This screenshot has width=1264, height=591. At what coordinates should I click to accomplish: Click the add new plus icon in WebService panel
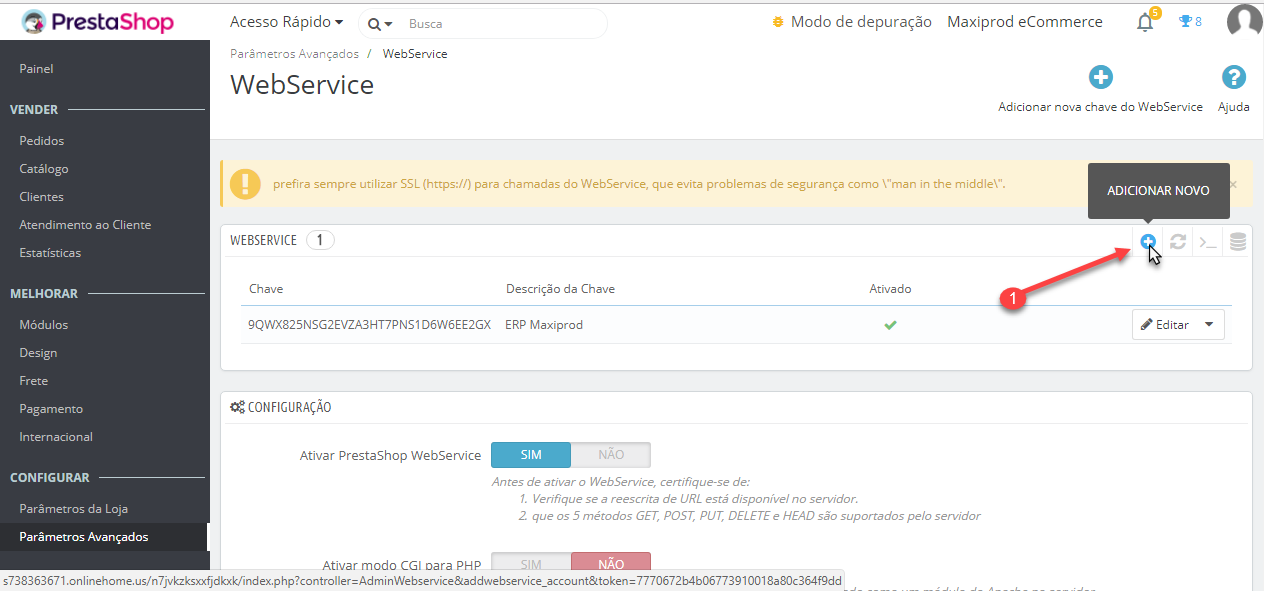click(1148, 241)
